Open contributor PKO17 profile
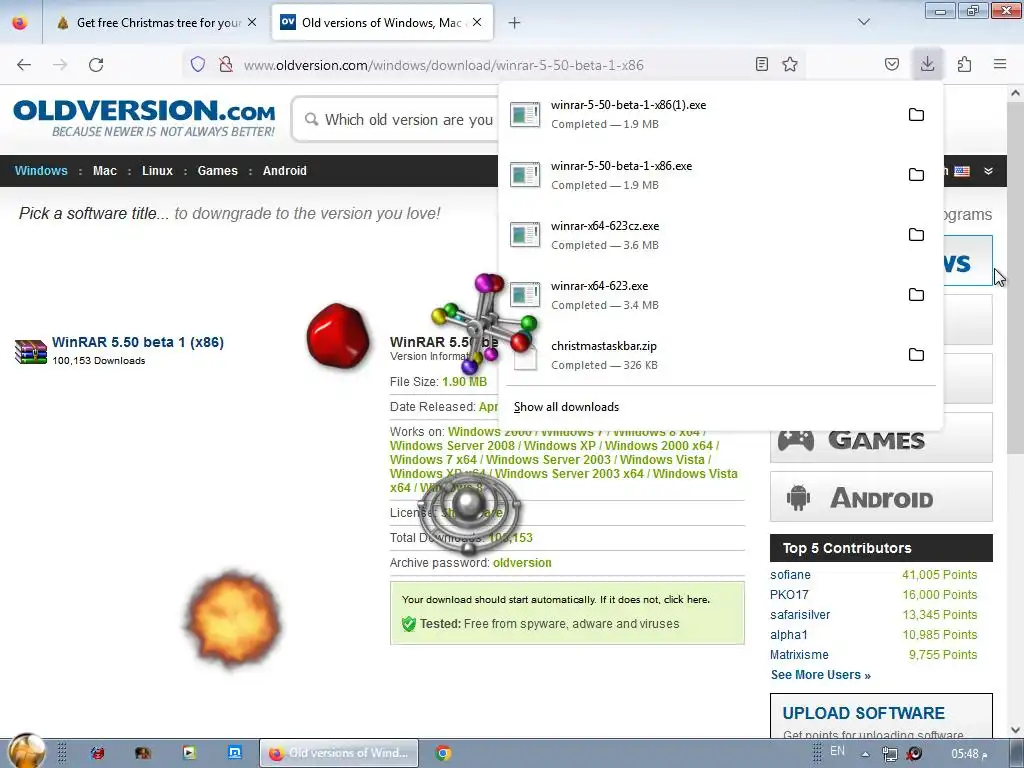Image resolution: width=1024 pixels, height=768 pixels. pyautogui.click(x=789, y=594)
